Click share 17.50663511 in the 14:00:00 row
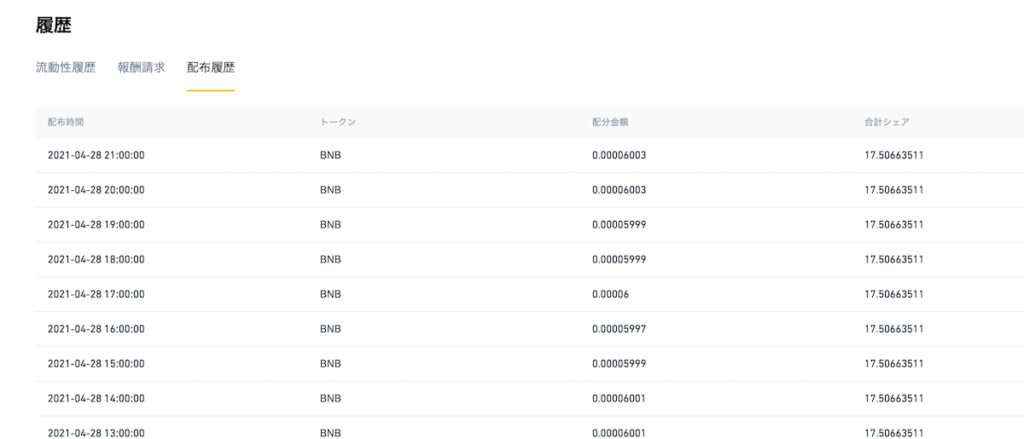 [x=893, y=398]
